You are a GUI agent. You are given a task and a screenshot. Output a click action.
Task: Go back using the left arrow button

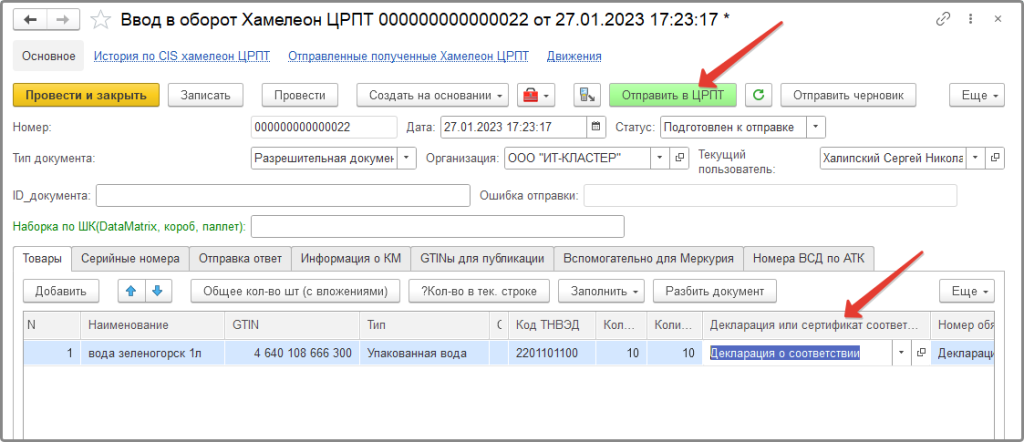point(31,20)
